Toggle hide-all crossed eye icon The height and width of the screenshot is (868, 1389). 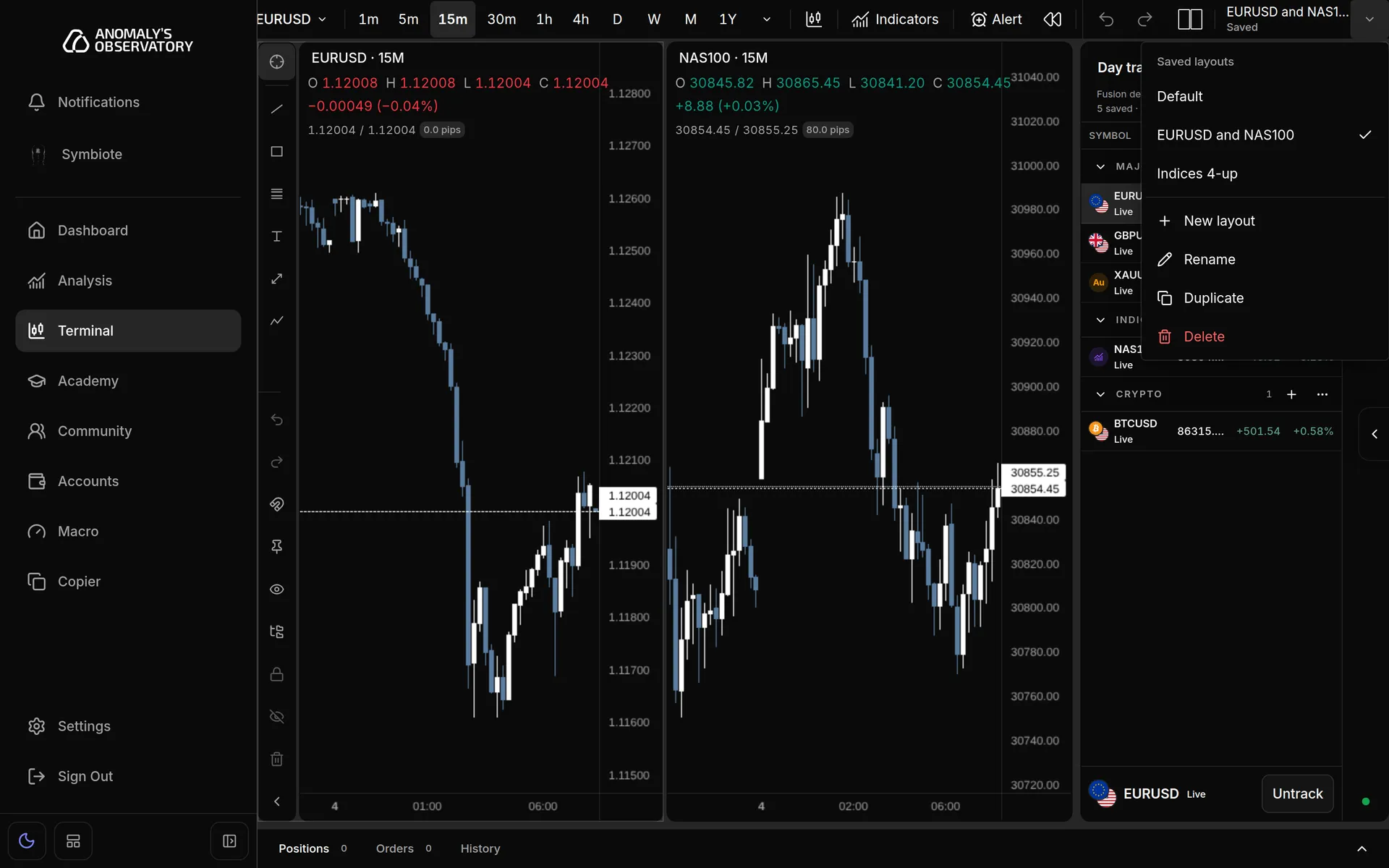tap(276, 717)
